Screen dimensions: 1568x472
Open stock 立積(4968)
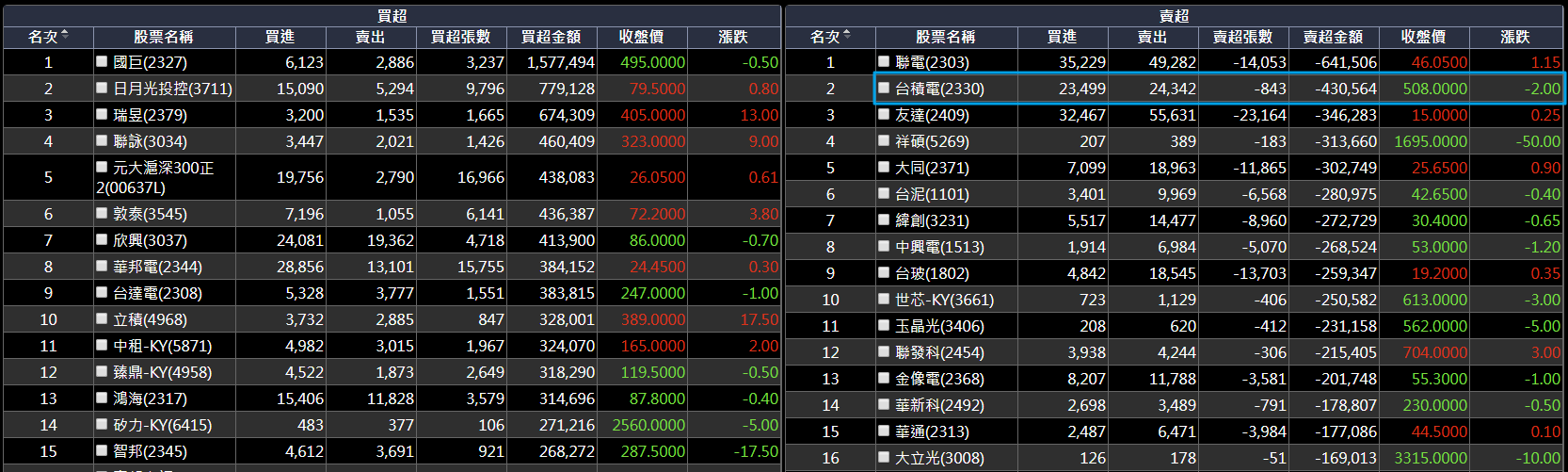click(x=150, y=319)
